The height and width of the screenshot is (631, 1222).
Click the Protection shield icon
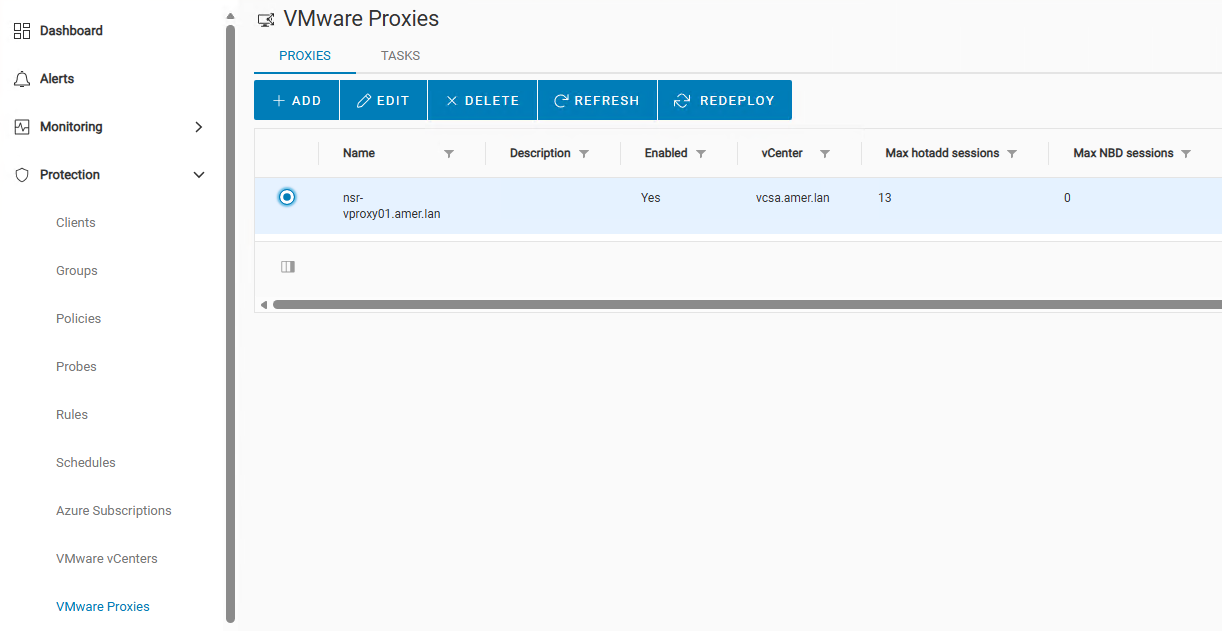[x=22, y=174]
